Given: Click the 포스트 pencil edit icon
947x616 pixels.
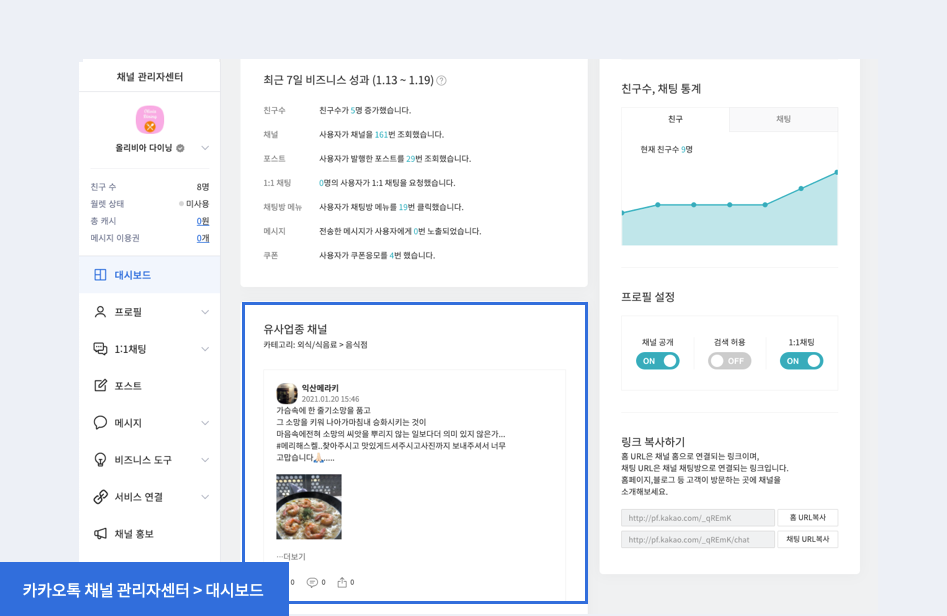Looking at the screenshot, I should pyautogui.click(x=100, y=385).
